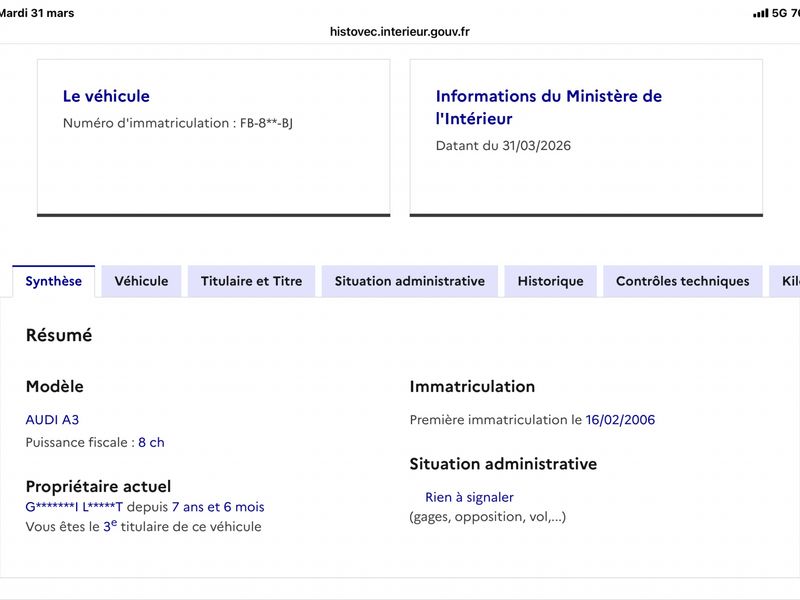Click the 7 ans et 6 mois duration
Viewport: 800px width, 600px height.
click(x=218, y=507)
